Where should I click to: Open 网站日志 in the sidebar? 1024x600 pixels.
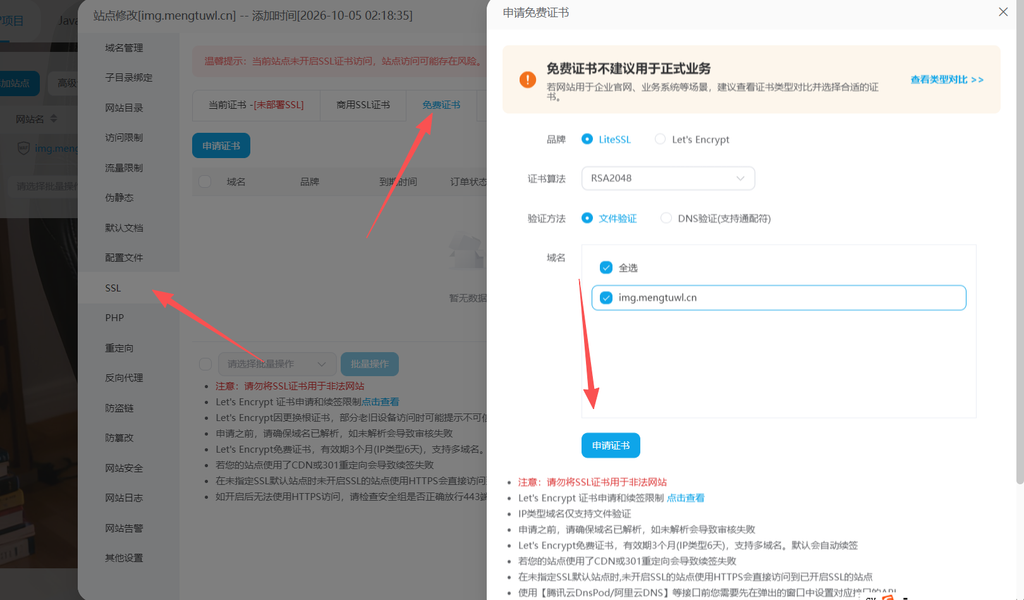click(x=124, y=497)
